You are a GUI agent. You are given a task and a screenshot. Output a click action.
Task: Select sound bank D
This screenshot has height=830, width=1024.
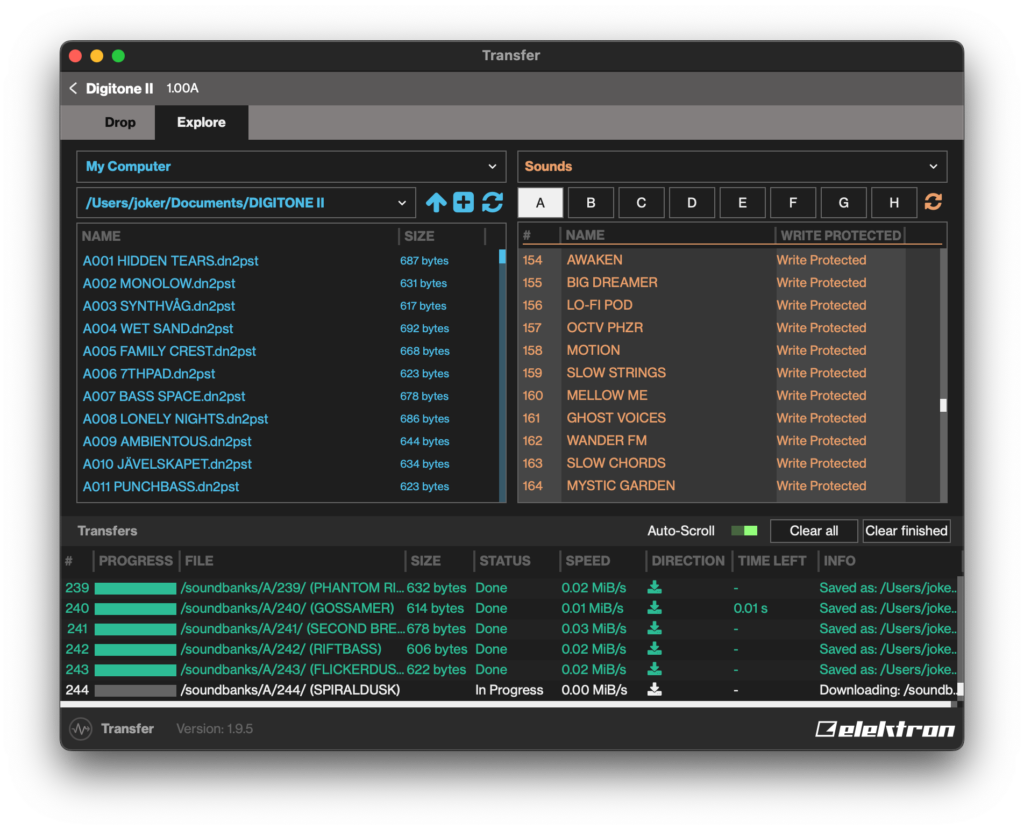coord(692,202)
